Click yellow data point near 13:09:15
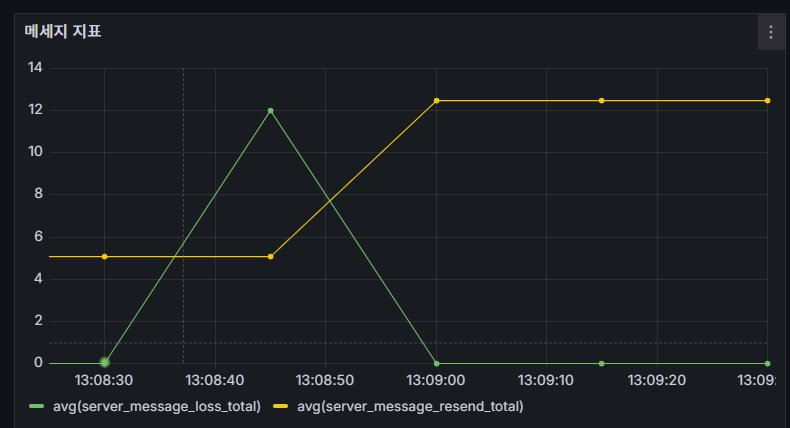Screen dimensions: 790x428 point(602,101)
